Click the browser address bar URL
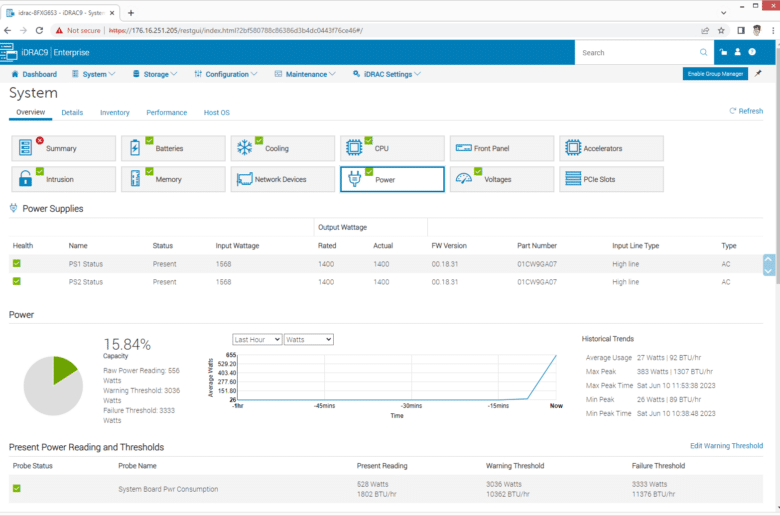 [x=236, y=30]
